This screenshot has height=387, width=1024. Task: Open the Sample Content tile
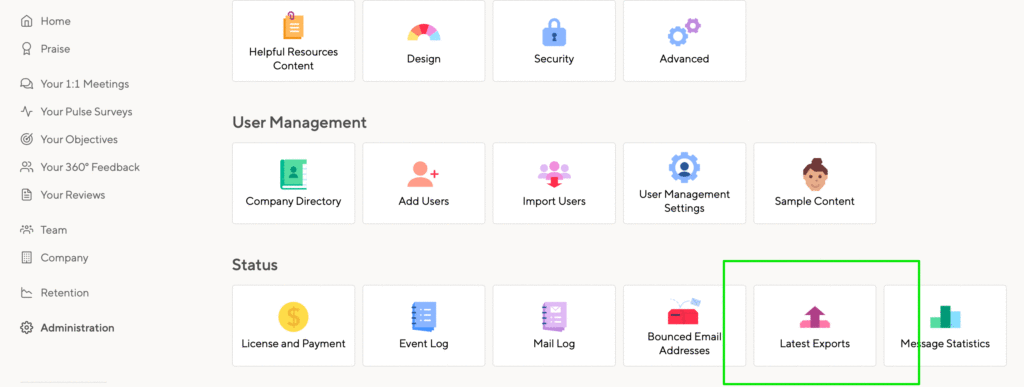814,183
